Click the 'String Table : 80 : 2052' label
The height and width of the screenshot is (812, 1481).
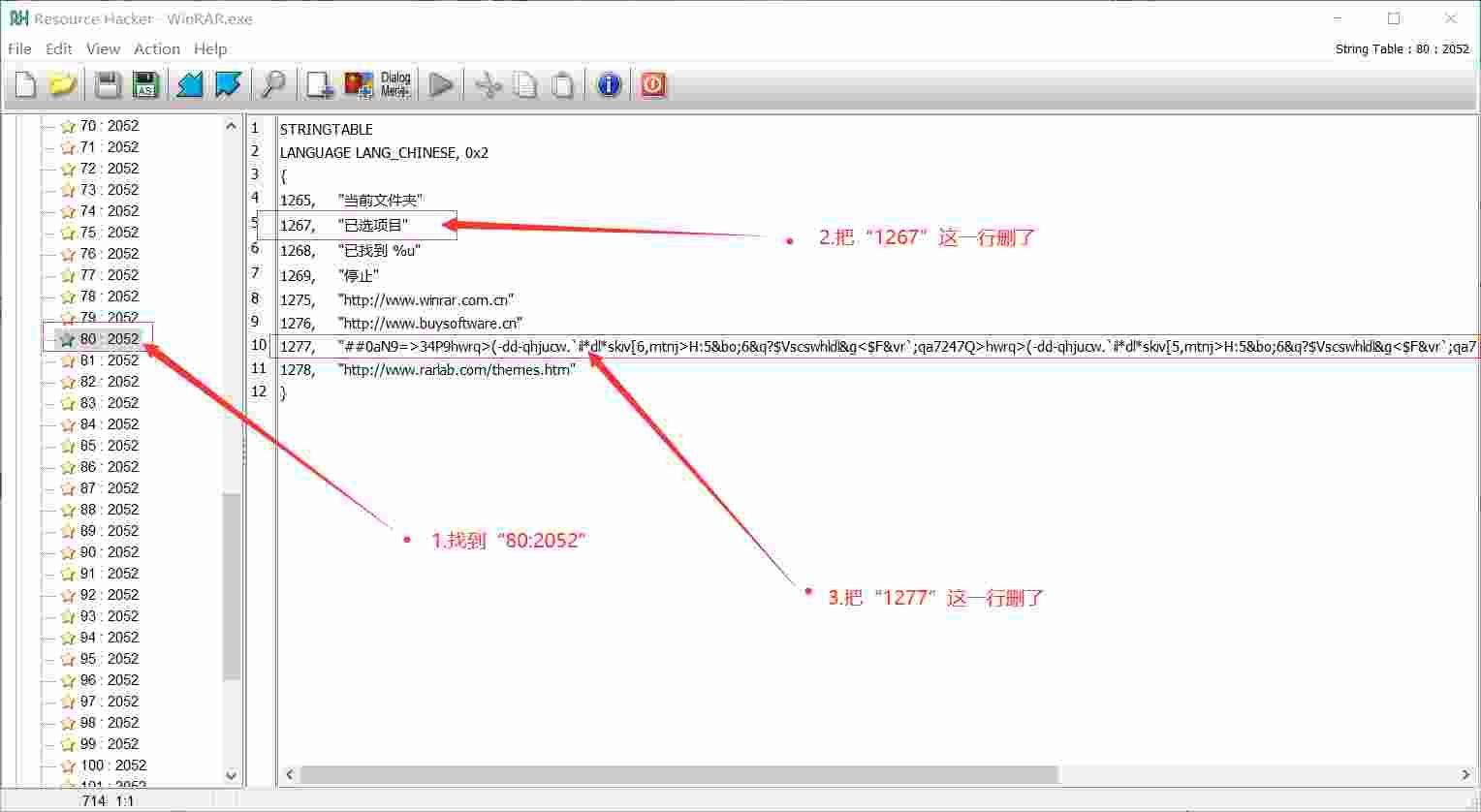1402,49
